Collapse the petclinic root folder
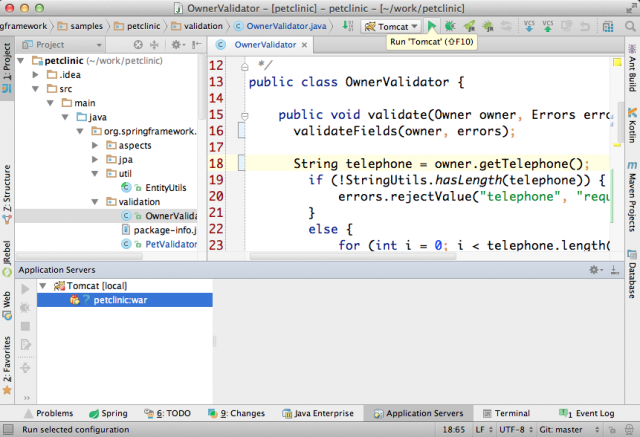 (21, 61)
